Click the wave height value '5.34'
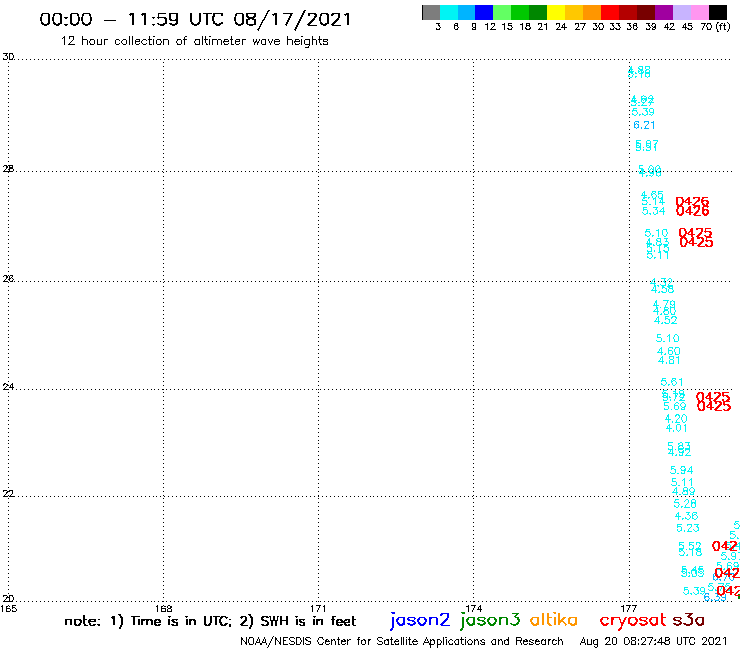740x650 pixels. coord(654,211)
